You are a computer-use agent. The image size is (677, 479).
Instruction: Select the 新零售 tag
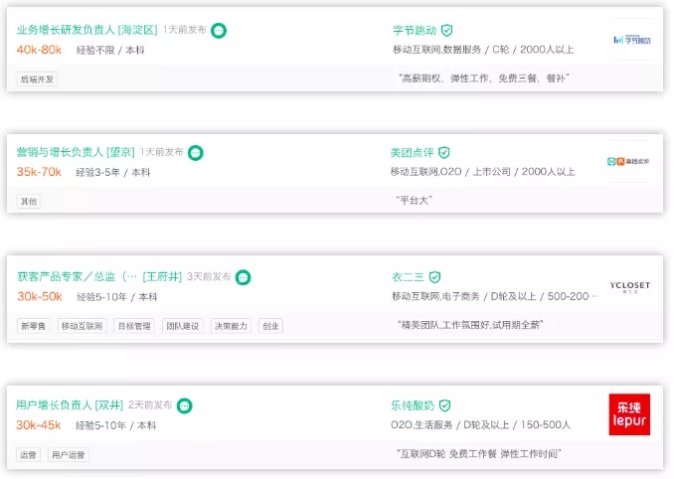pyautogui.click(x=34, y=326)
